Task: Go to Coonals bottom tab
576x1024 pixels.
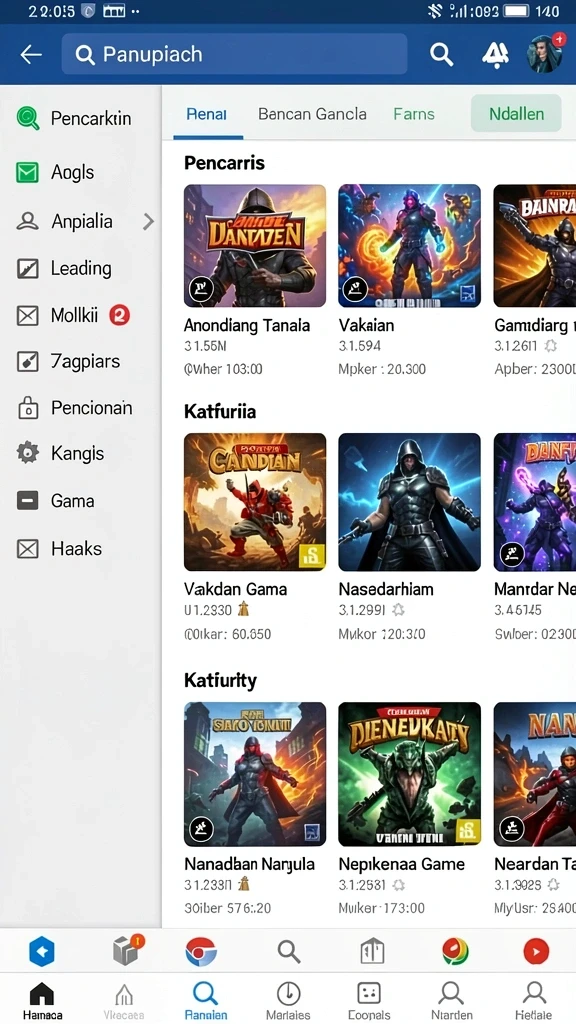Action: tap(369, 1001)
